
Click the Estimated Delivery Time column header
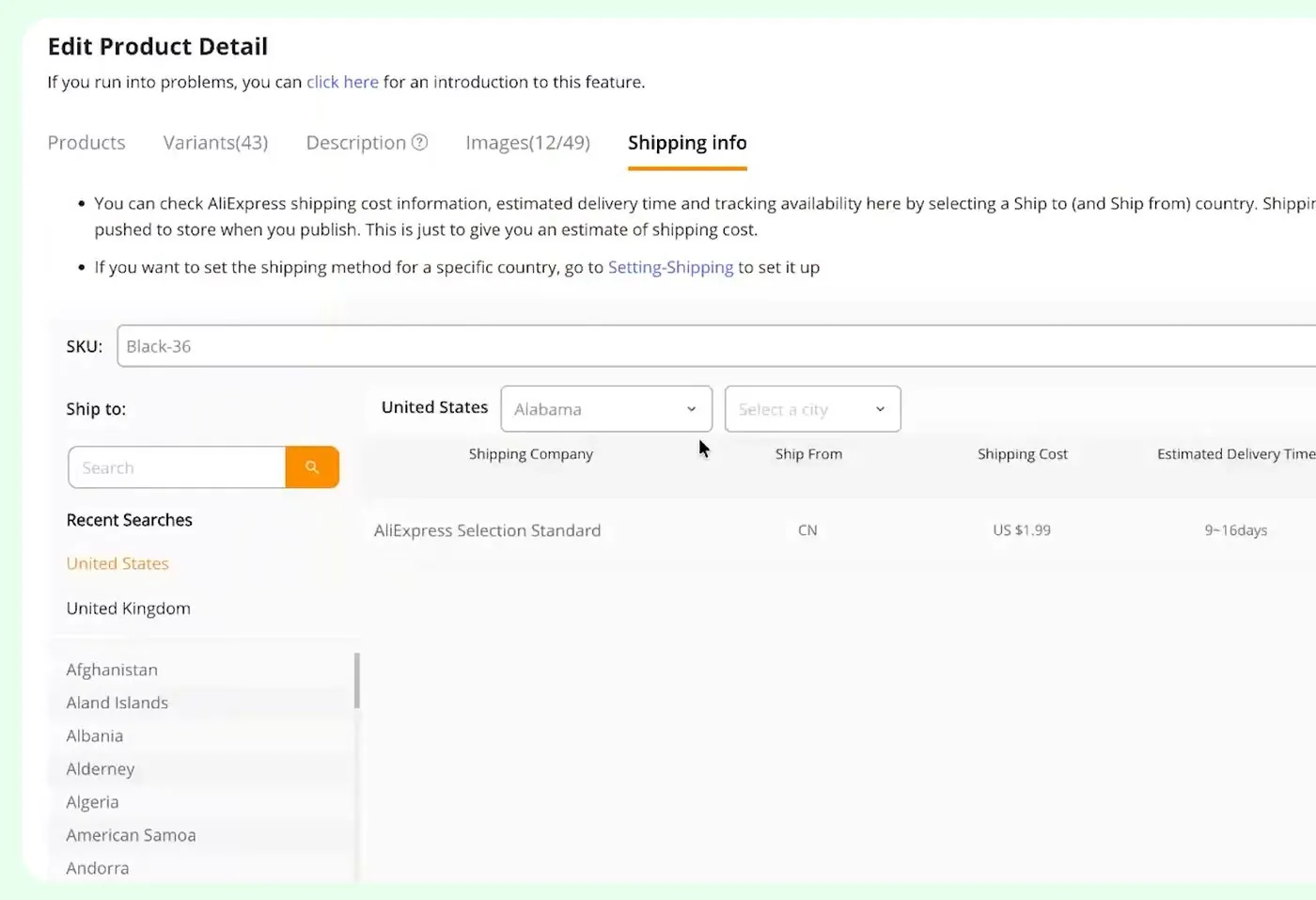pyautogui.click(x=1236, y=454)
